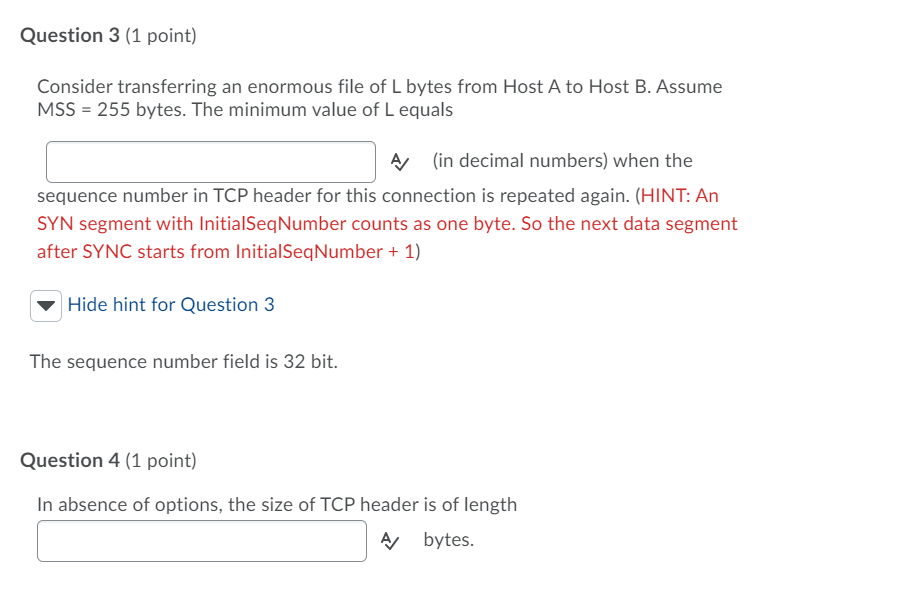Place cursor in the empty Question 3 blank
This screenshot has width=908, height=591.
[210, 160]
